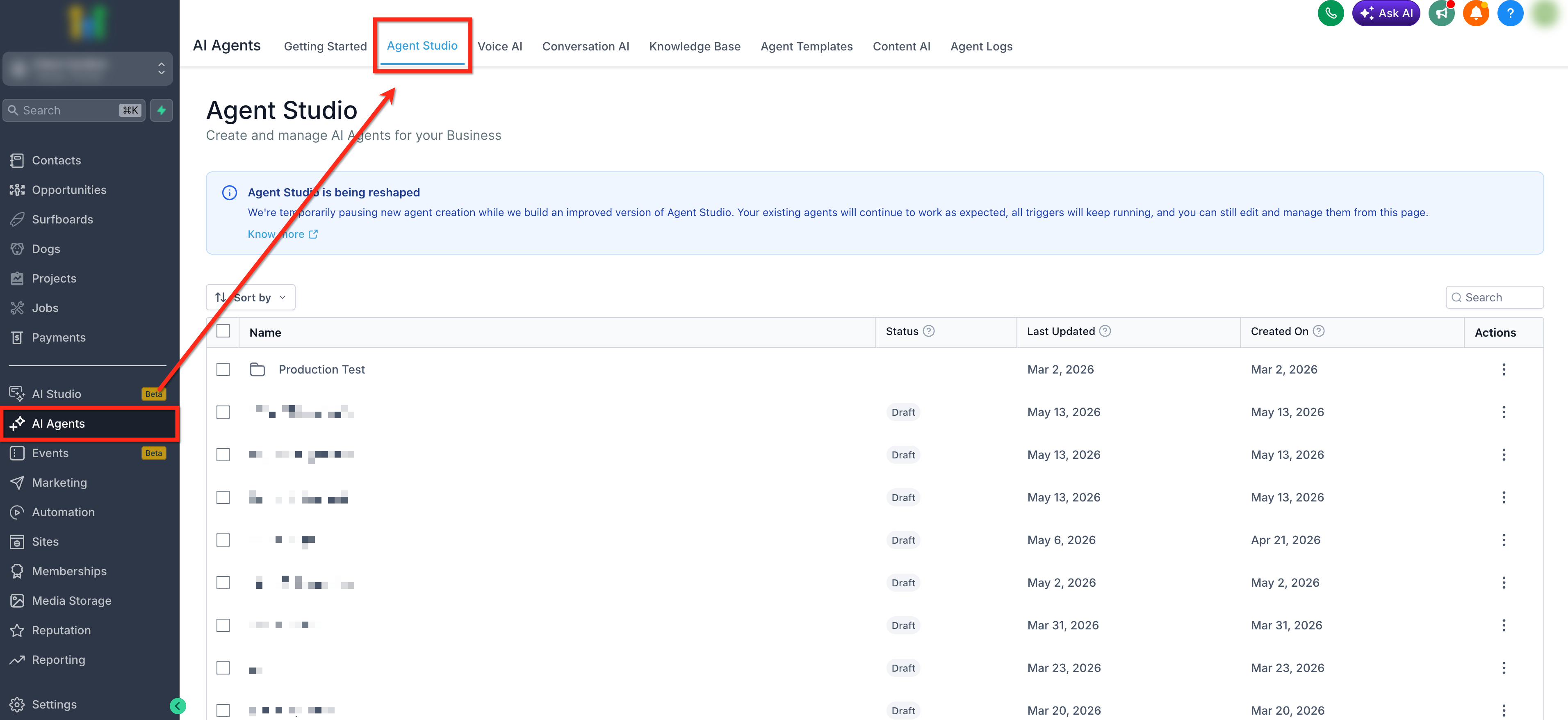The width and height of the screenshot is (1568, 720).
Task: Check the row updated May 2, 2026
Action: point(223,583)
